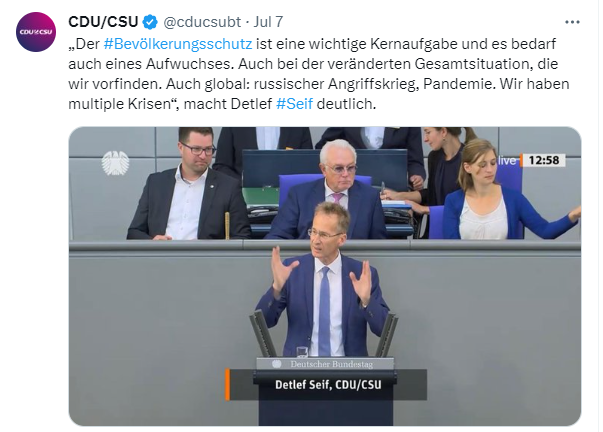This screenshot has height=432, width=603.
Task: Open the tweet via Jul 7 date
Action: coord(268,22)
